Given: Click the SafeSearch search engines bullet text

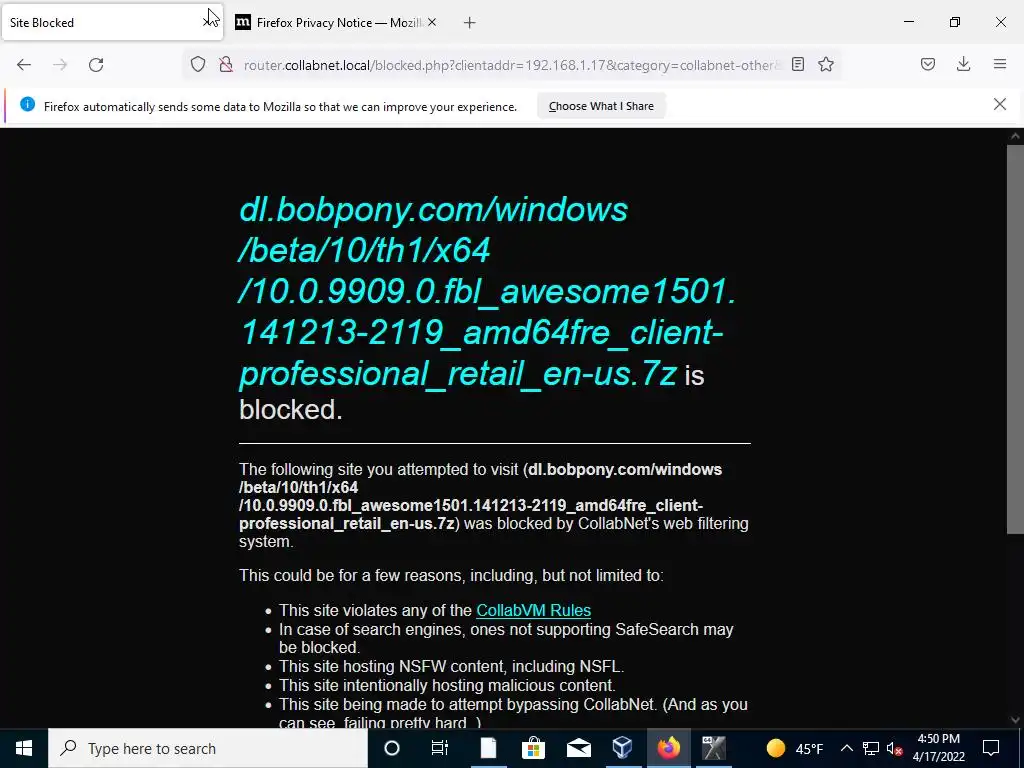Looking at the screenshot, I should pyautogui.click(x=506, y=639).
